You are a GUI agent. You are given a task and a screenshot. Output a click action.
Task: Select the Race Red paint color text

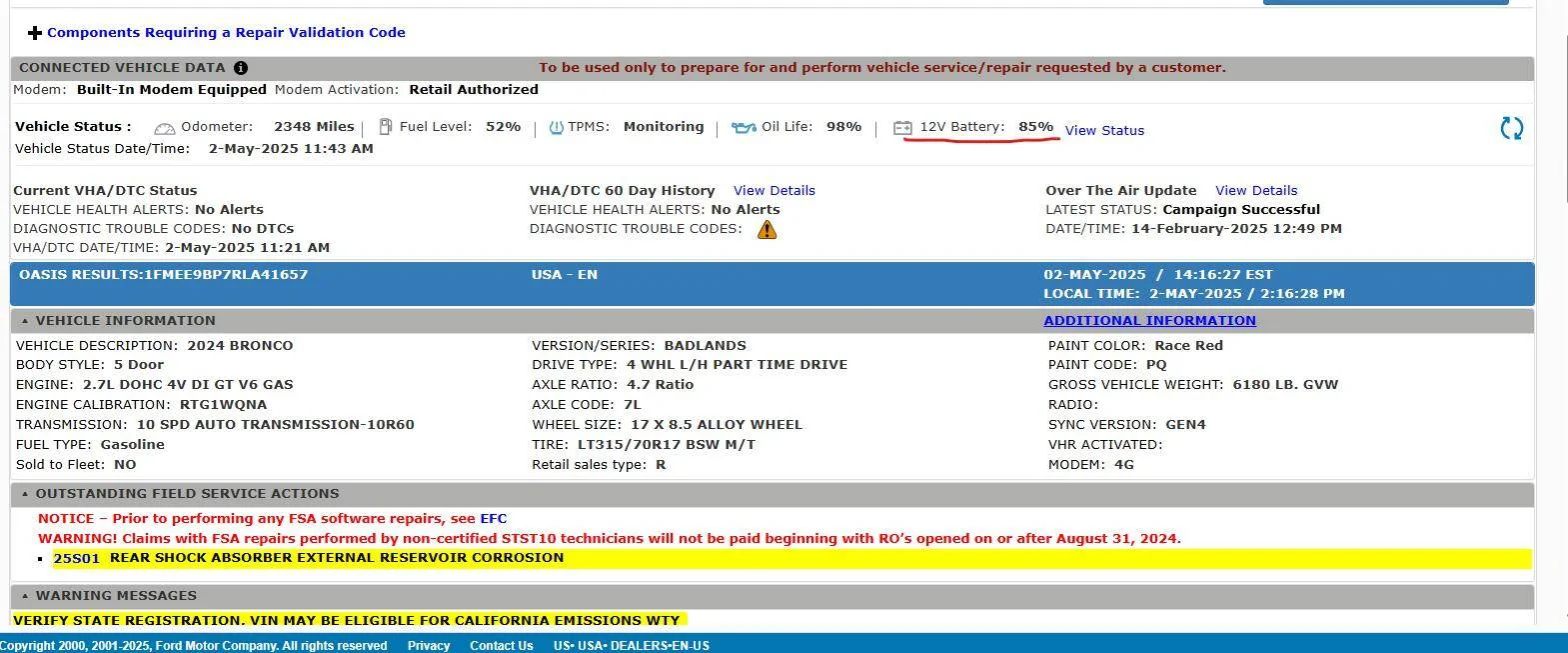click(x=1189, y=345)
